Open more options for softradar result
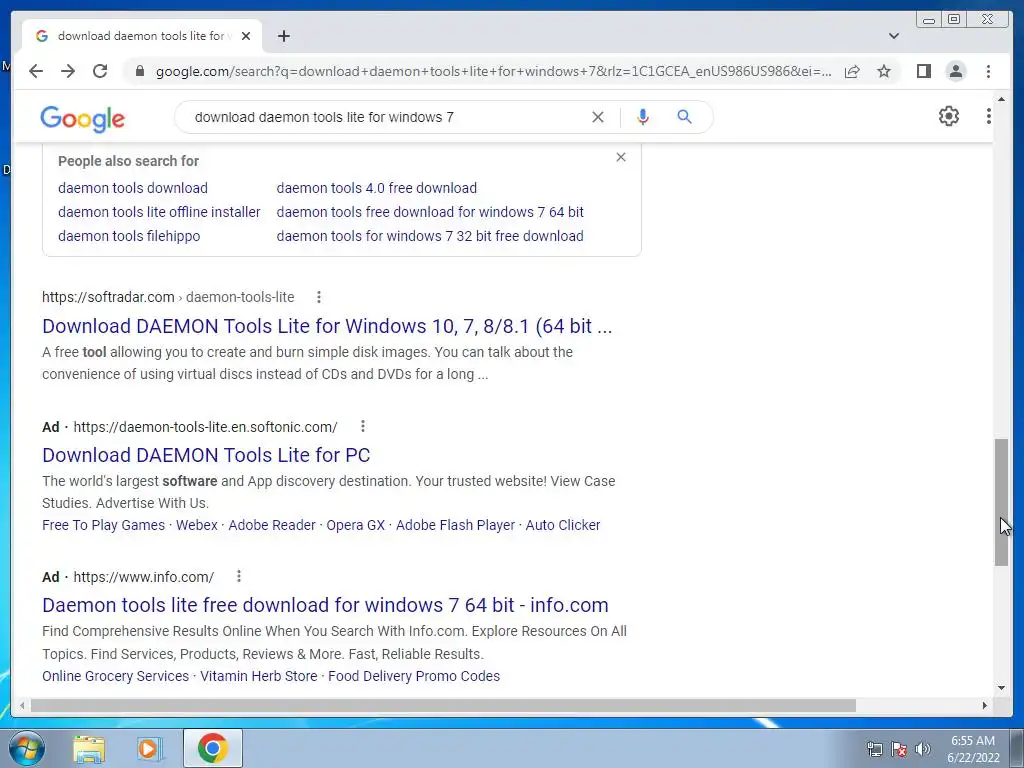The height and width of the screenshot is (768, 1024). tap(319, 297)
